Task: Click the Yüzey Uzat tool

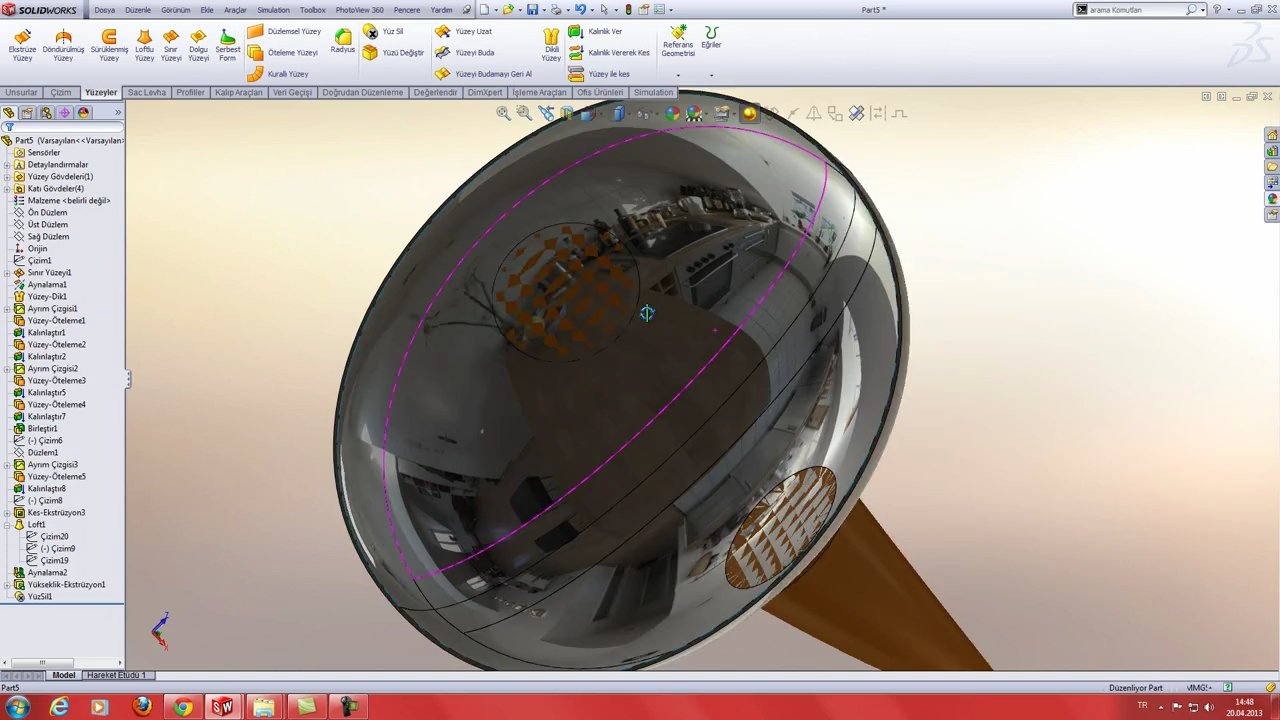Action: pyautogui.click(x=464, y=31)
